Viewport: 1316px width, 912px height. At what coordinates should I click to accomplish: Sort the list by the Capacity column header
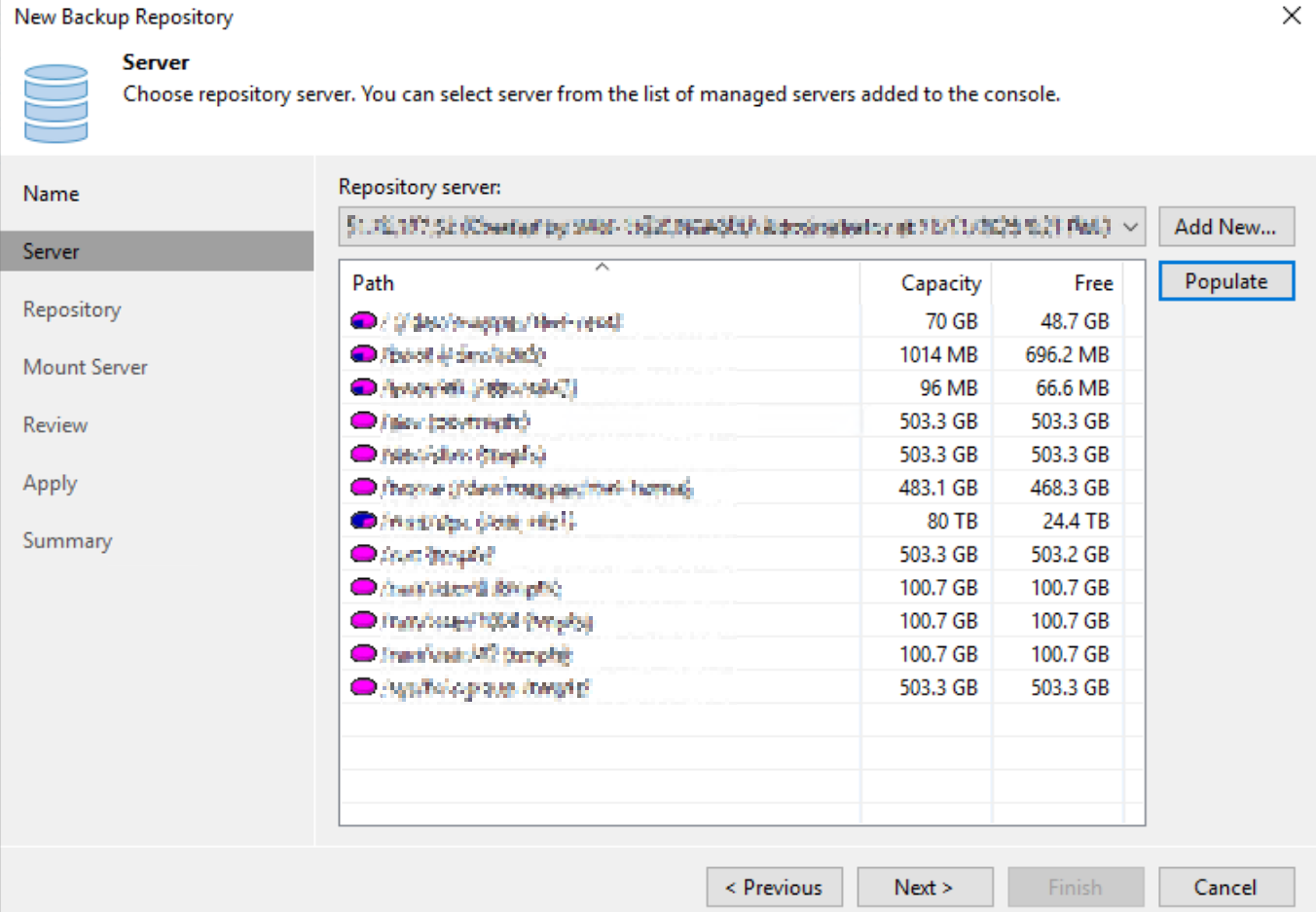[x=939, y=283]
